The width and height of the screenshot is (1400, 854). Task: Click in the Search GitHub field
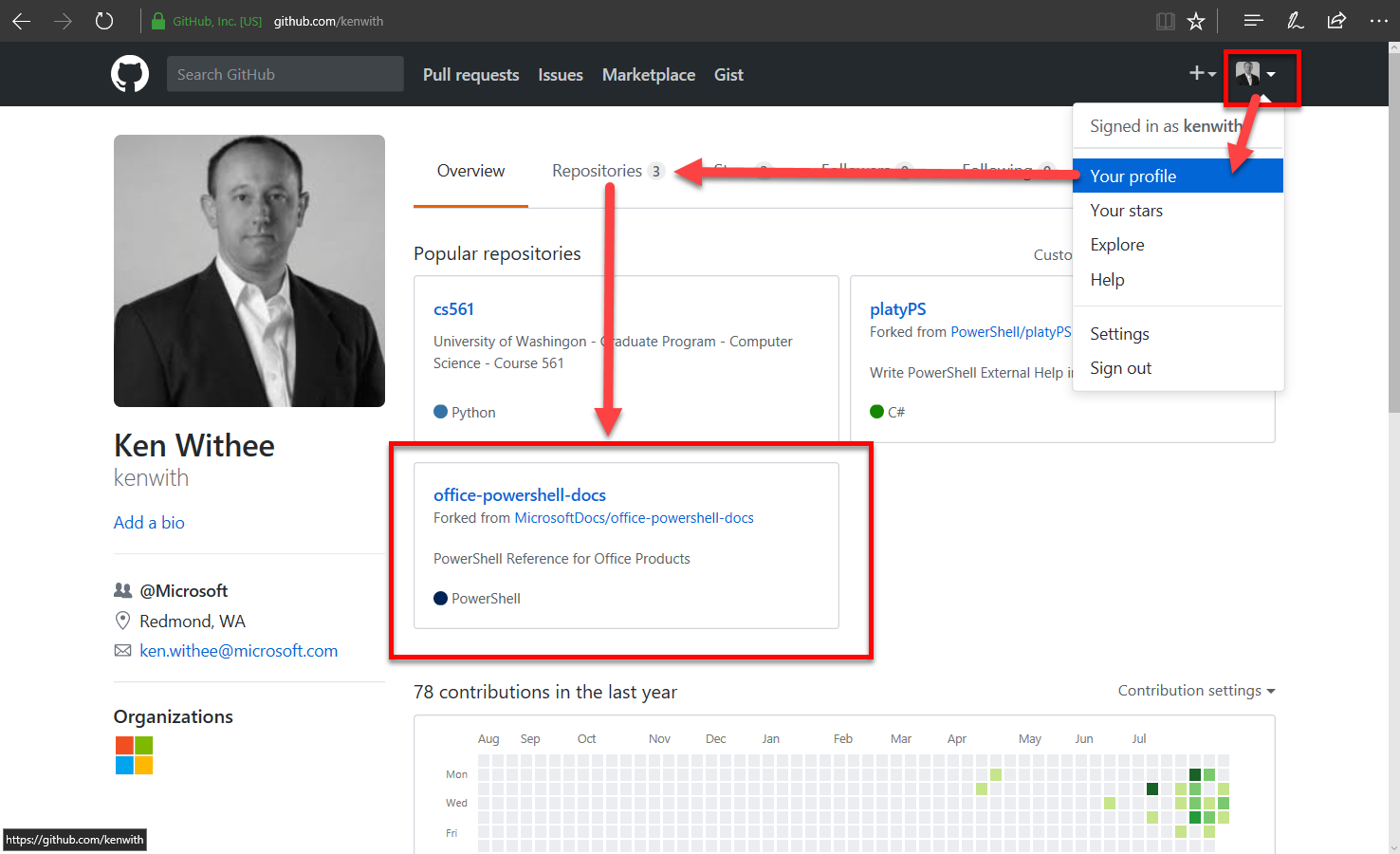coord(286,74)
